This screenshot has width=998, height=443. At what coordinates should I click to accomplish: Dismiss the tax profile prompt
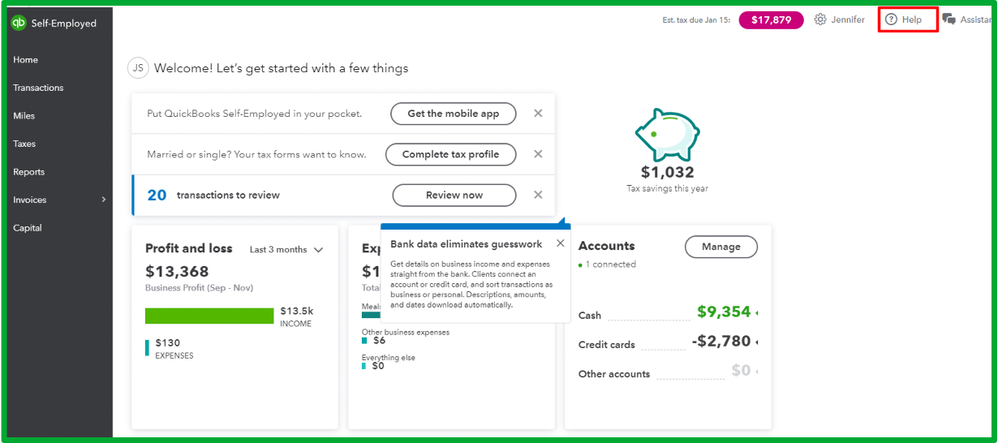tap(538, 154)
